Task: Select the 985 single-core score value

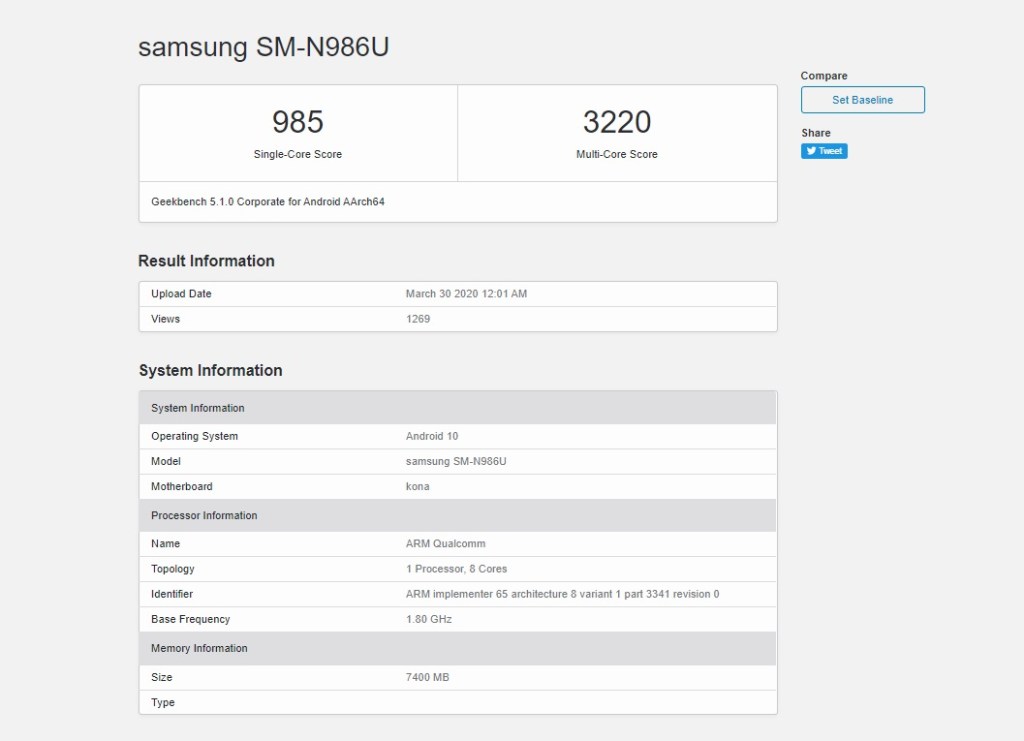Action: point(298,122)
